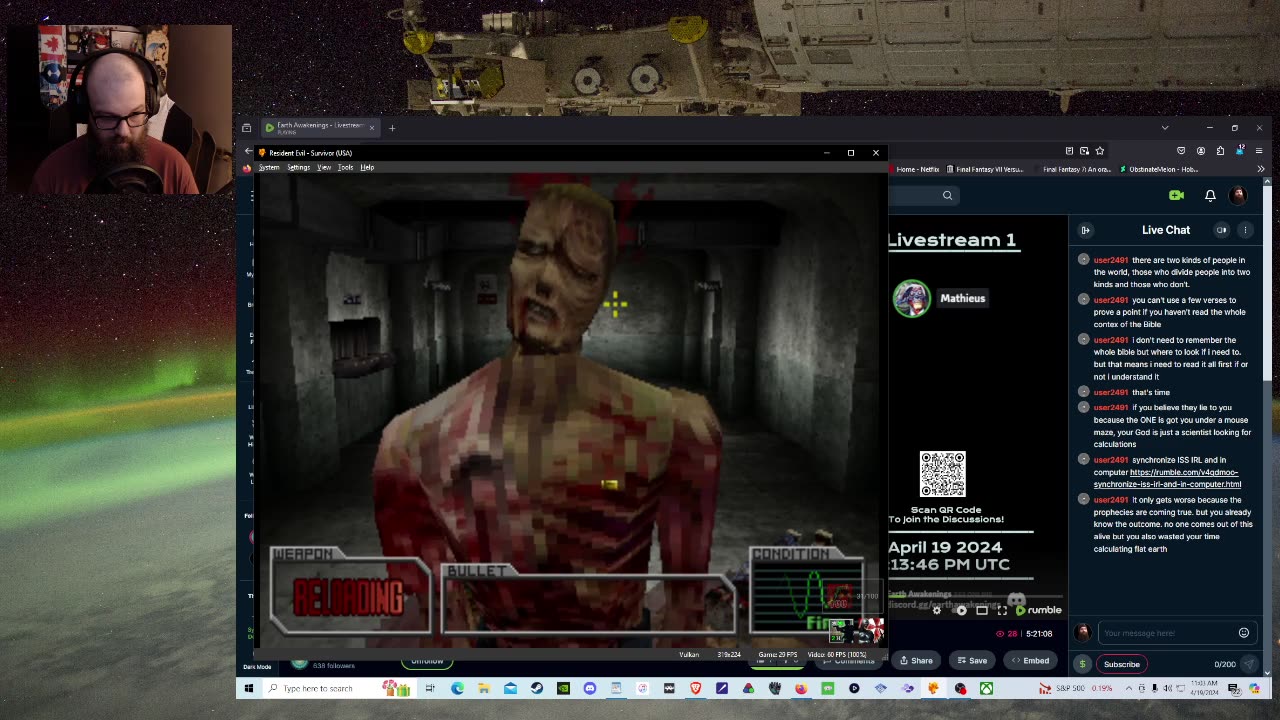Viewport: 1280px width, 720px height.
Task: Open Rumble notifications bell
Action: (x=1210, y=195)
